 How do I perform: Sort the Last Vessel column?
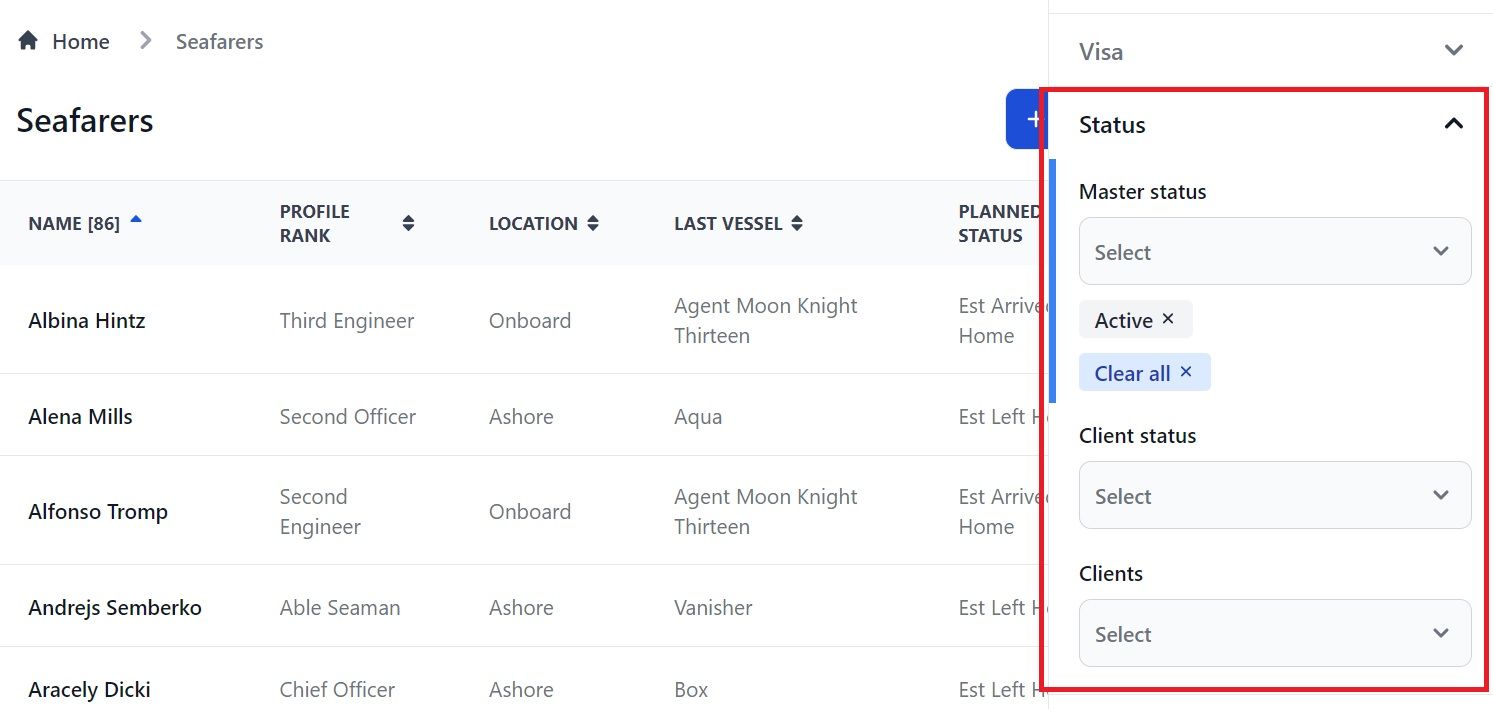[797, 224]
